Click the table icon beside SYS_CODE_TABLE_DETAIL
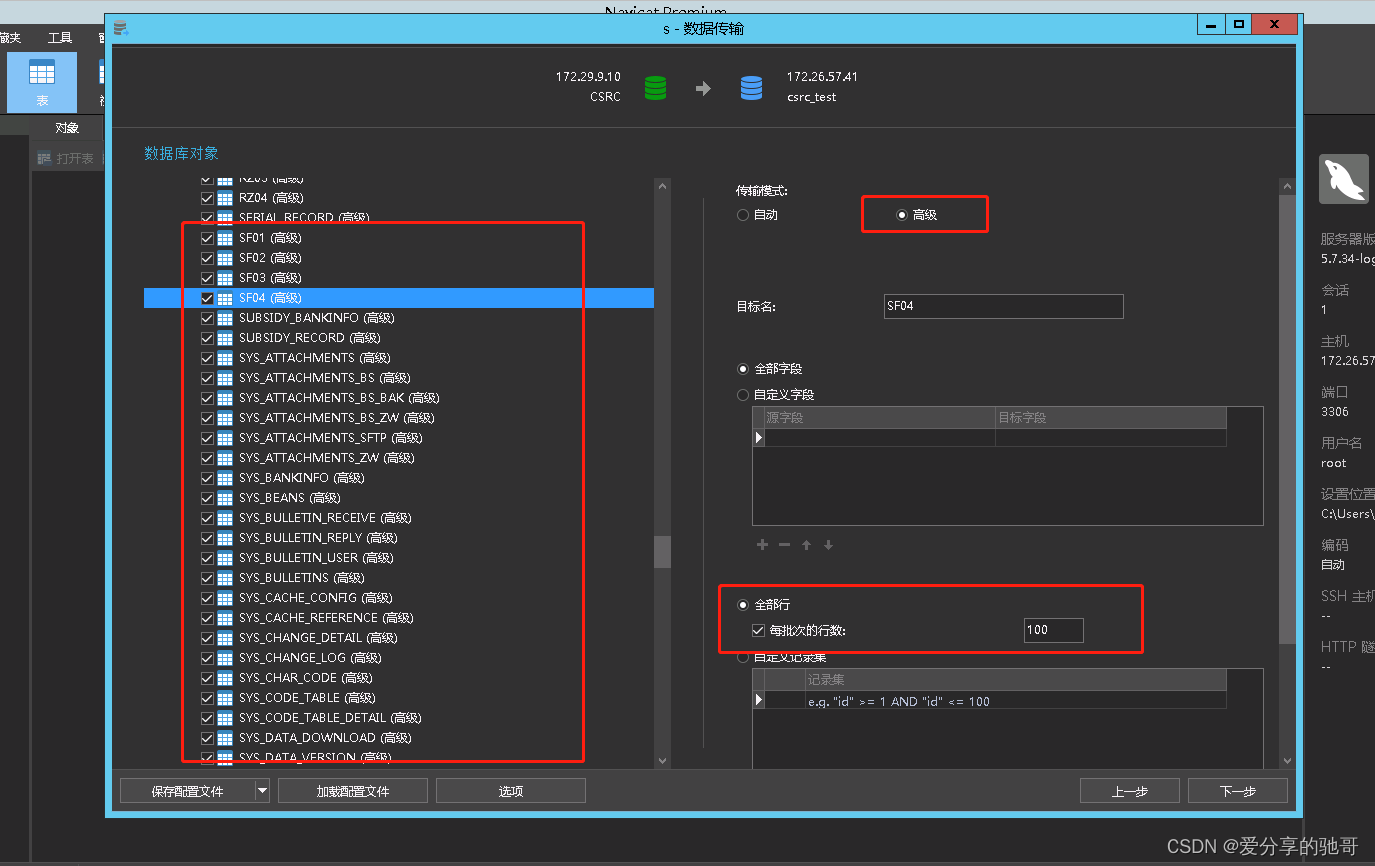This screenshot has height=866, width=1375. point(225,718)
